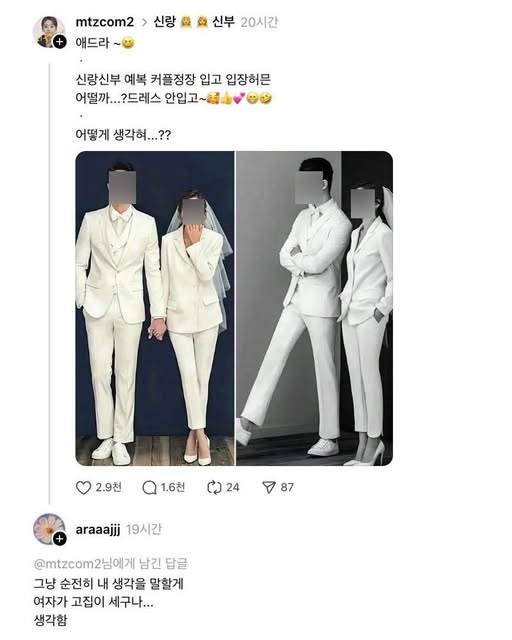Viewport: 512px width, 640px height.
Task: Open mtzcom2 profile picture
Action: 48,31
